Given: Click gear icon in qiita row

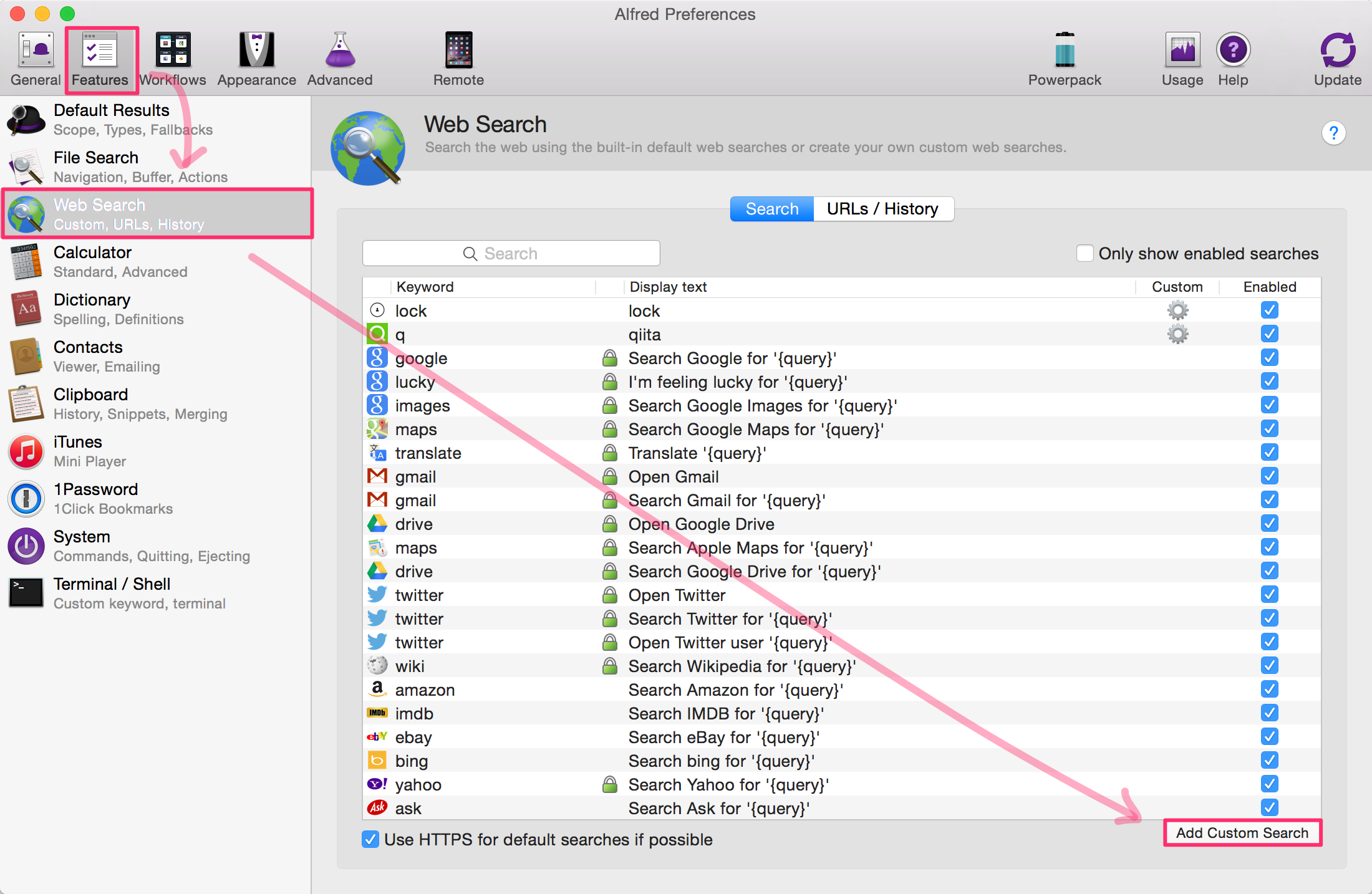Looking at the screenshot, I should (x=1177, y=335).
